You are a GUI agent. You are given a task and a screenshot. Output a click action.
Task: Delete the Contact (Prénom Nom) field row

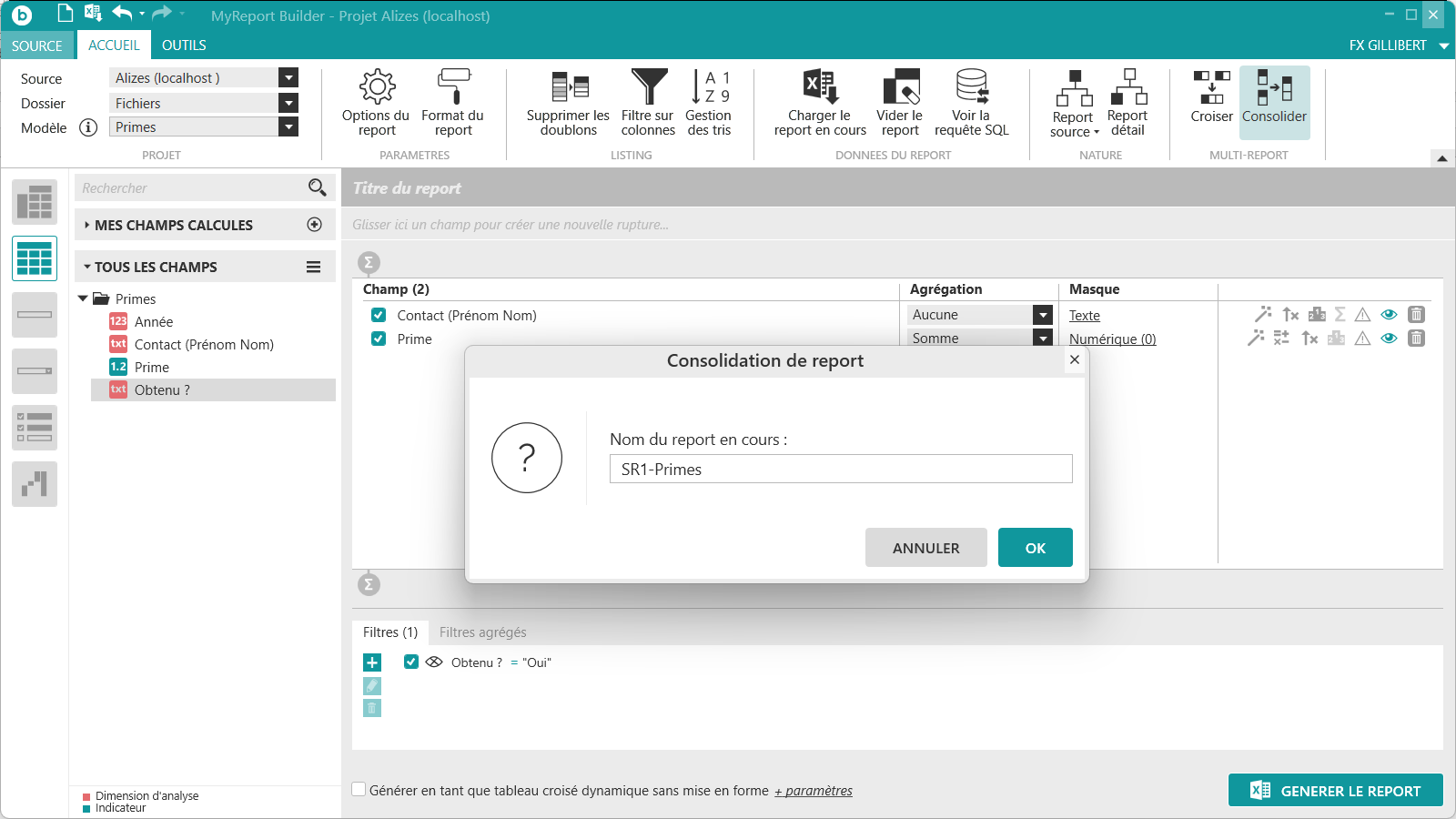click(x=1416, y=315)
